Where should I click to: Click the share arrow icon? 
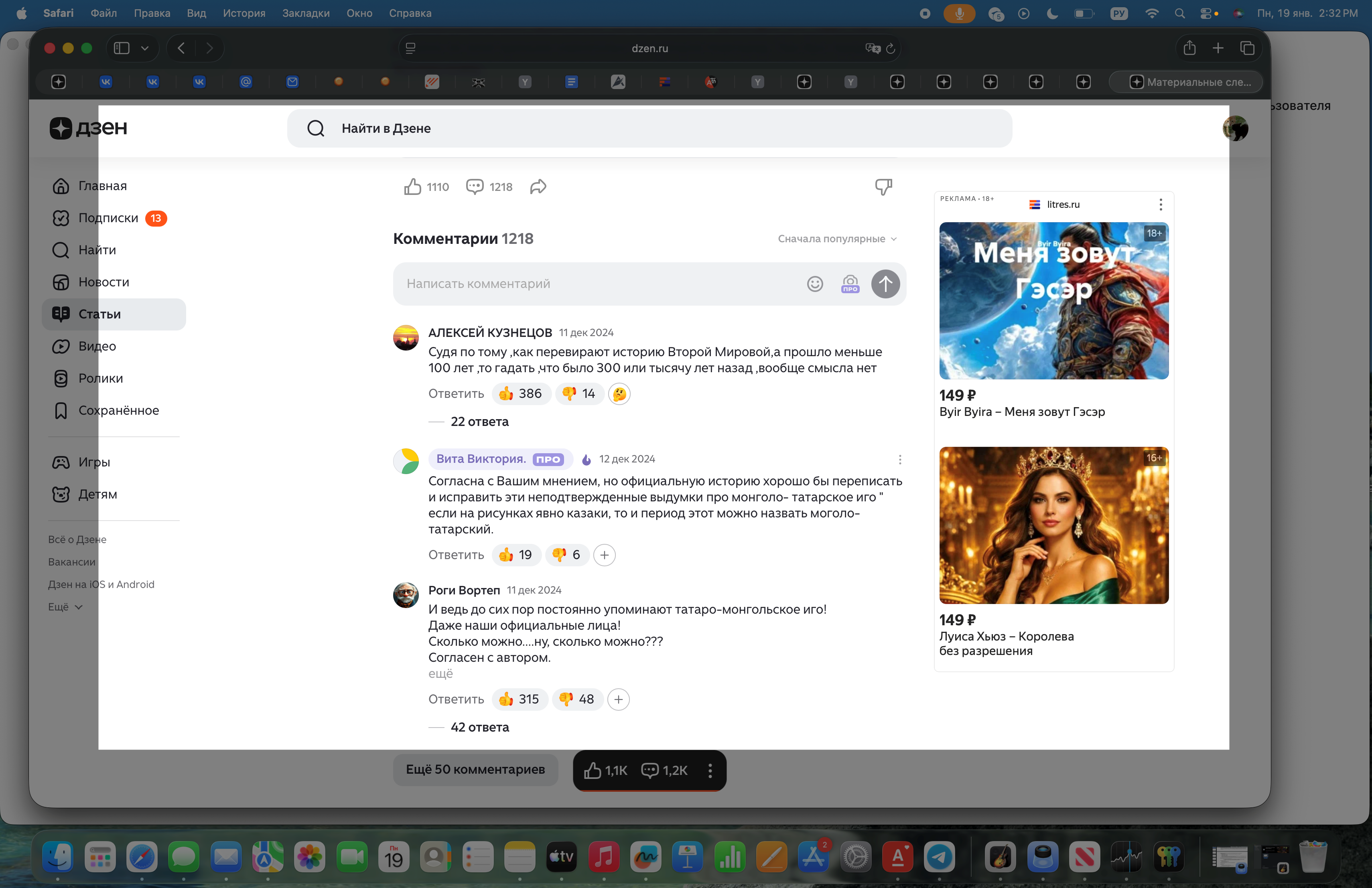pos(538,187)
